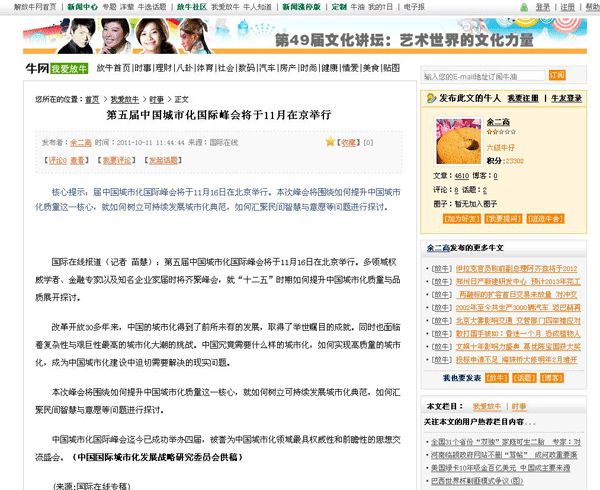
Task: Click article count 4610
Action: click(x=462, y=176)
